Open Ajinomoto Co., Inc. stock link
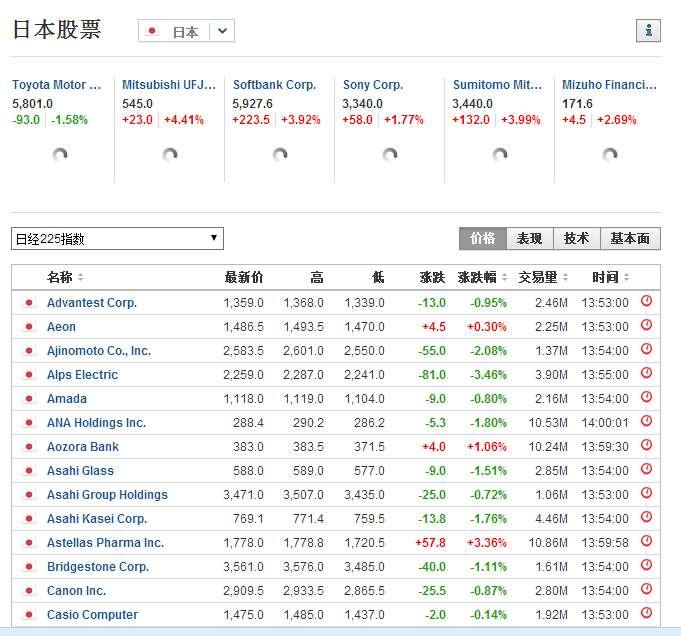The image size is (681, 636). tap(99, 351)
